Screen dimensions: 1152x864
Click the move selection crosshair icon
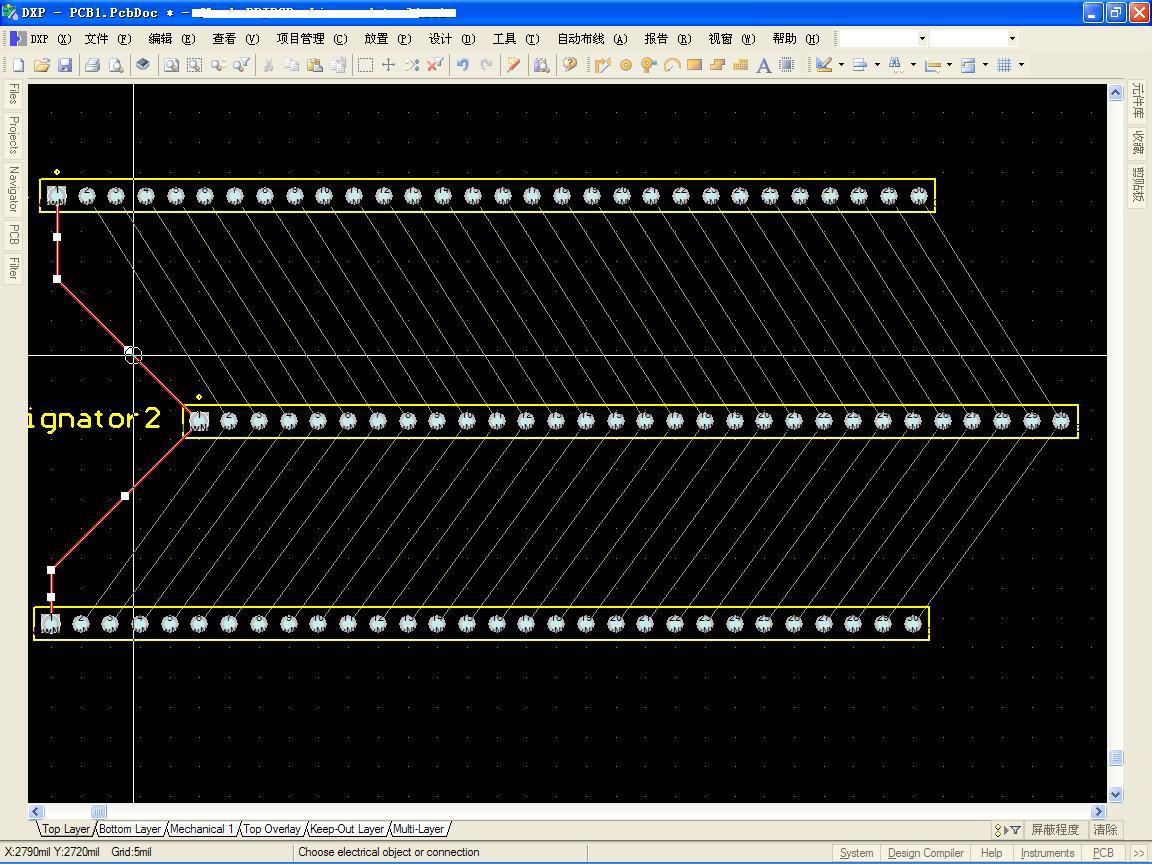(388, 65)
